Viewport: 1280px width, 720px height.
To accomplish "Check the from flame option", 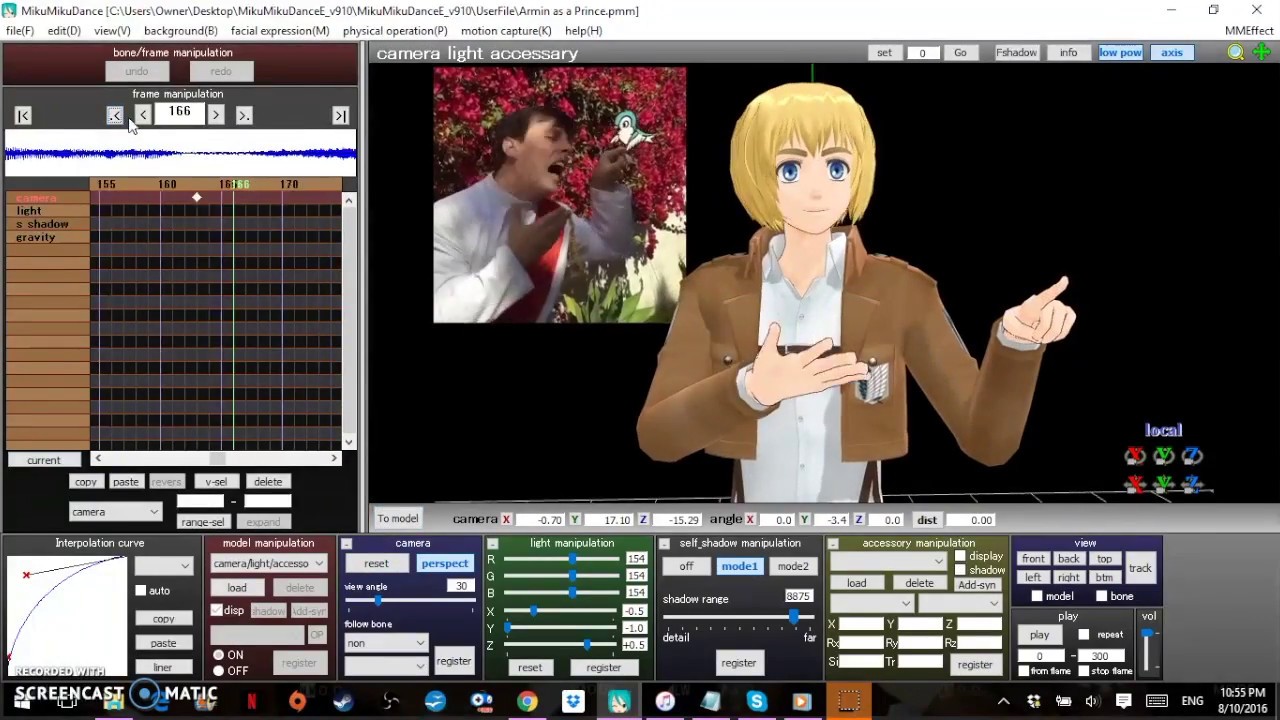I will coord(1023,671).
